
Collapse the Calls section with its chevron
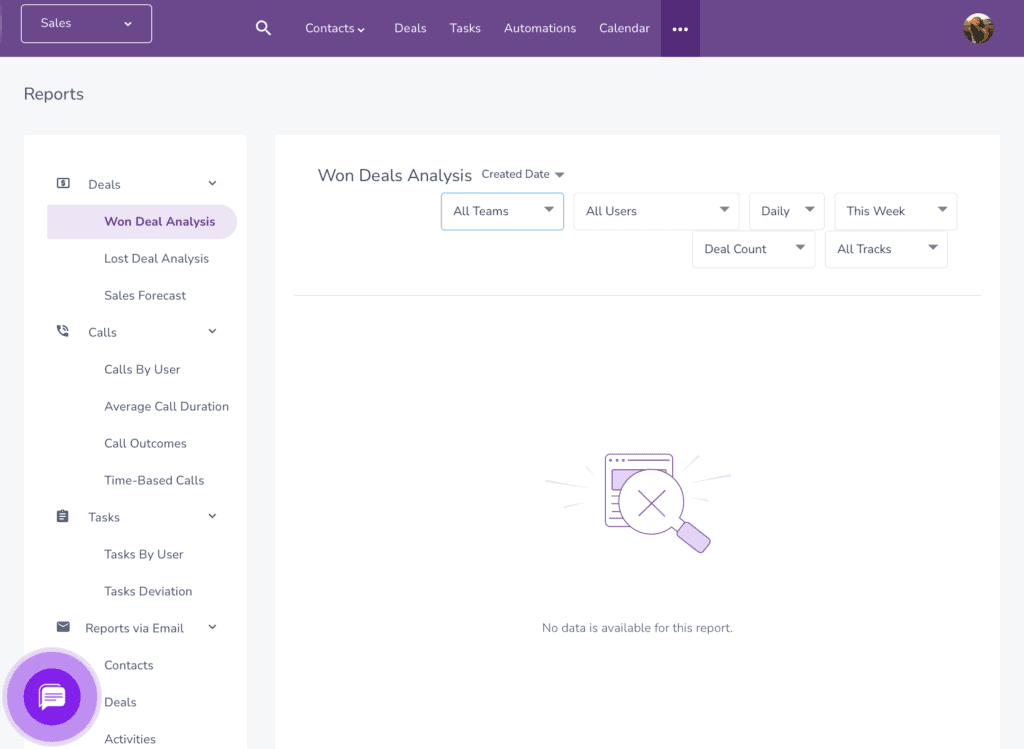coord(211,331)
